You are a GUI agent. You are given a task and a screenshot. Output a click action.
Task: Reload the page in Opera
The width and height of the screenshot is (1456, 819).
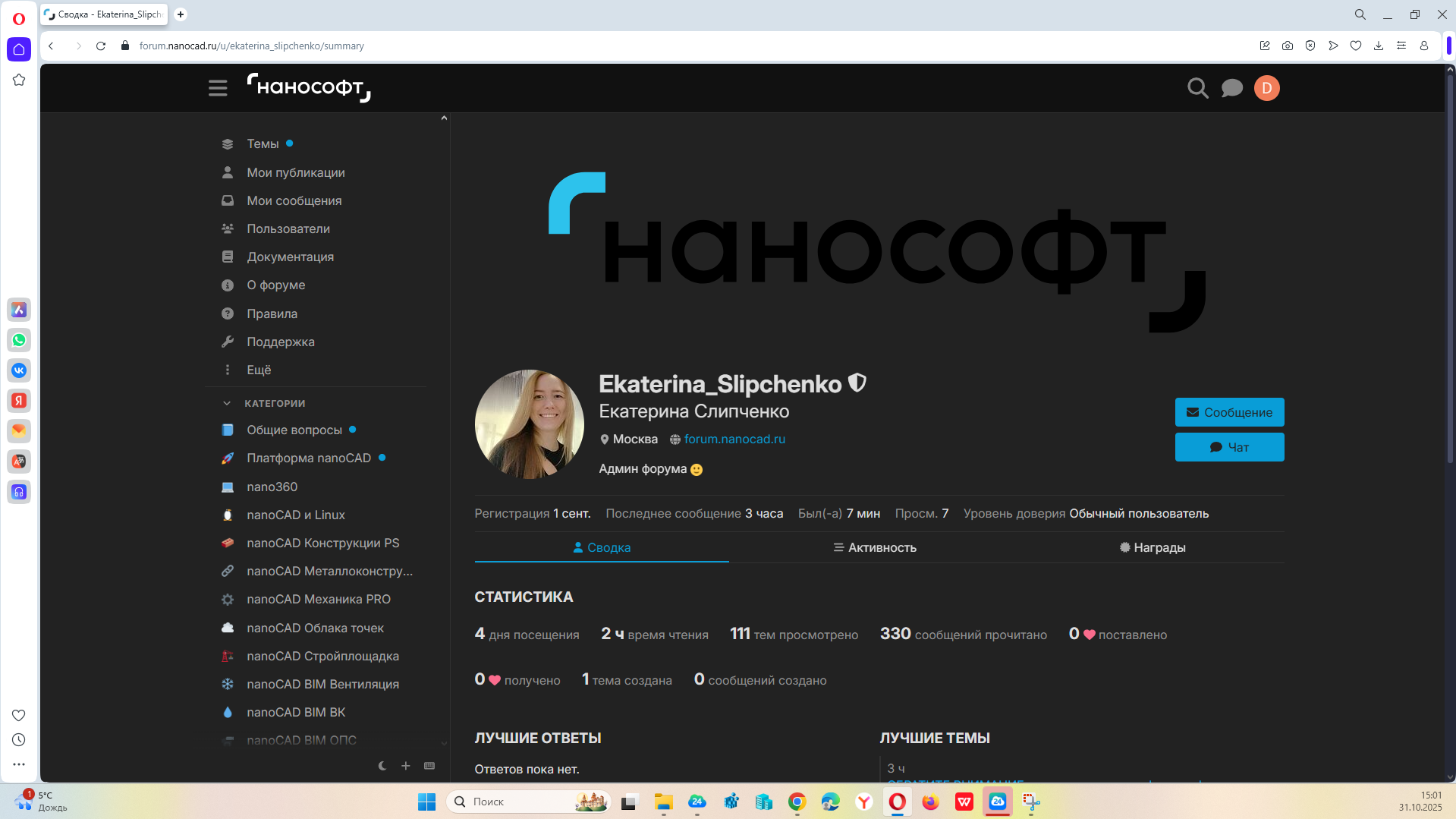pos(101,46)
